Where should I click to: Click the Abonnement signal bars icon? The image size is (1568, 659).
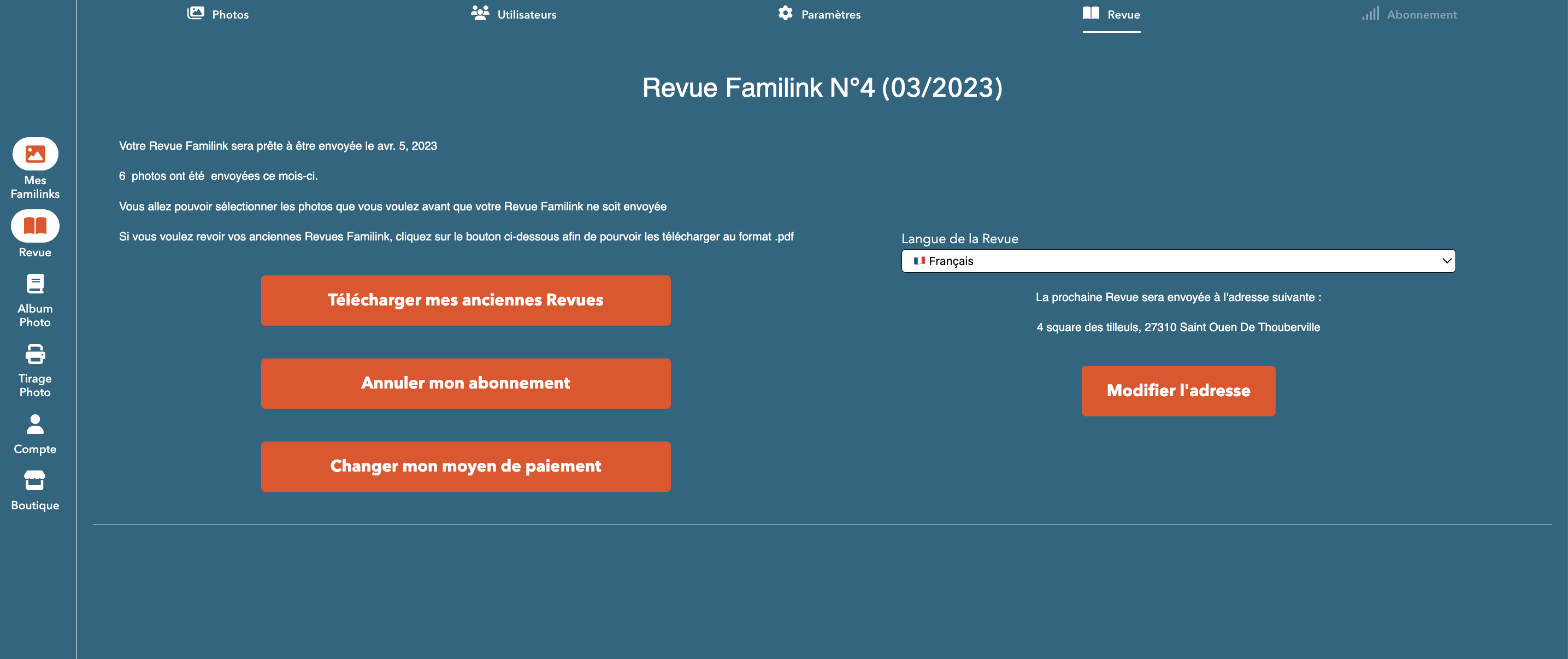point(1370,14)
